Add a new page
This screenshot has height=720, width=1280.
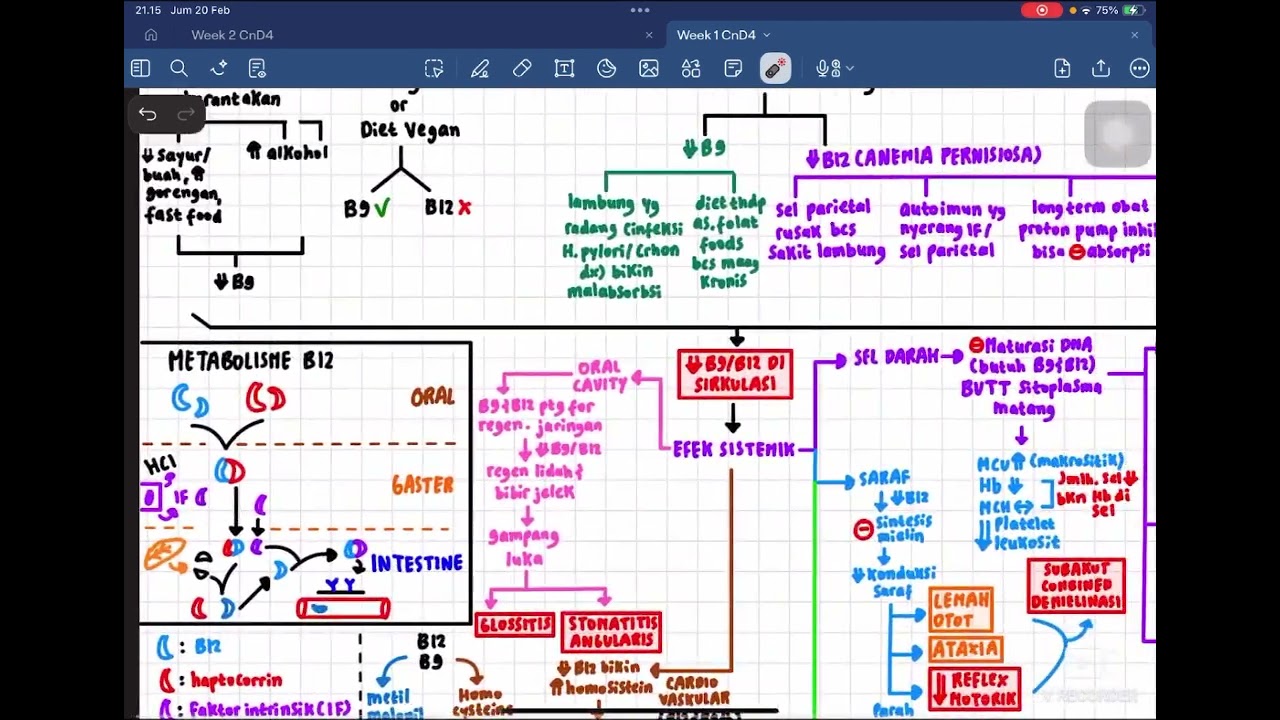pyautogui.click(x=1062, y=68)
